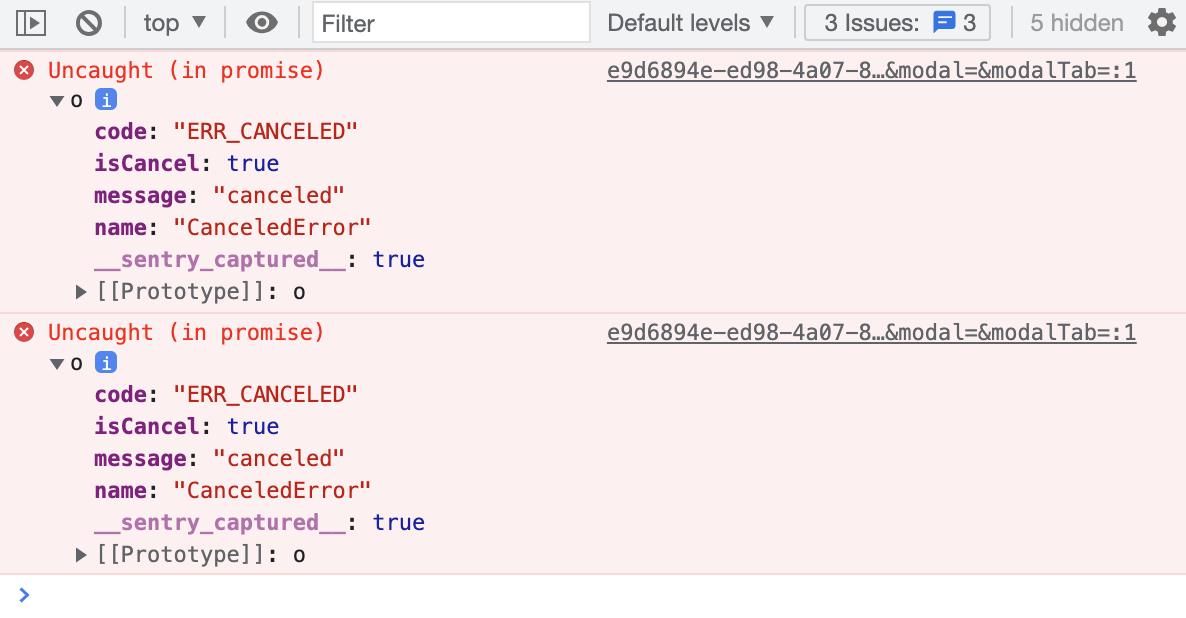
Task: Click the blue info badge on the second error object
Action: point(105,362)
